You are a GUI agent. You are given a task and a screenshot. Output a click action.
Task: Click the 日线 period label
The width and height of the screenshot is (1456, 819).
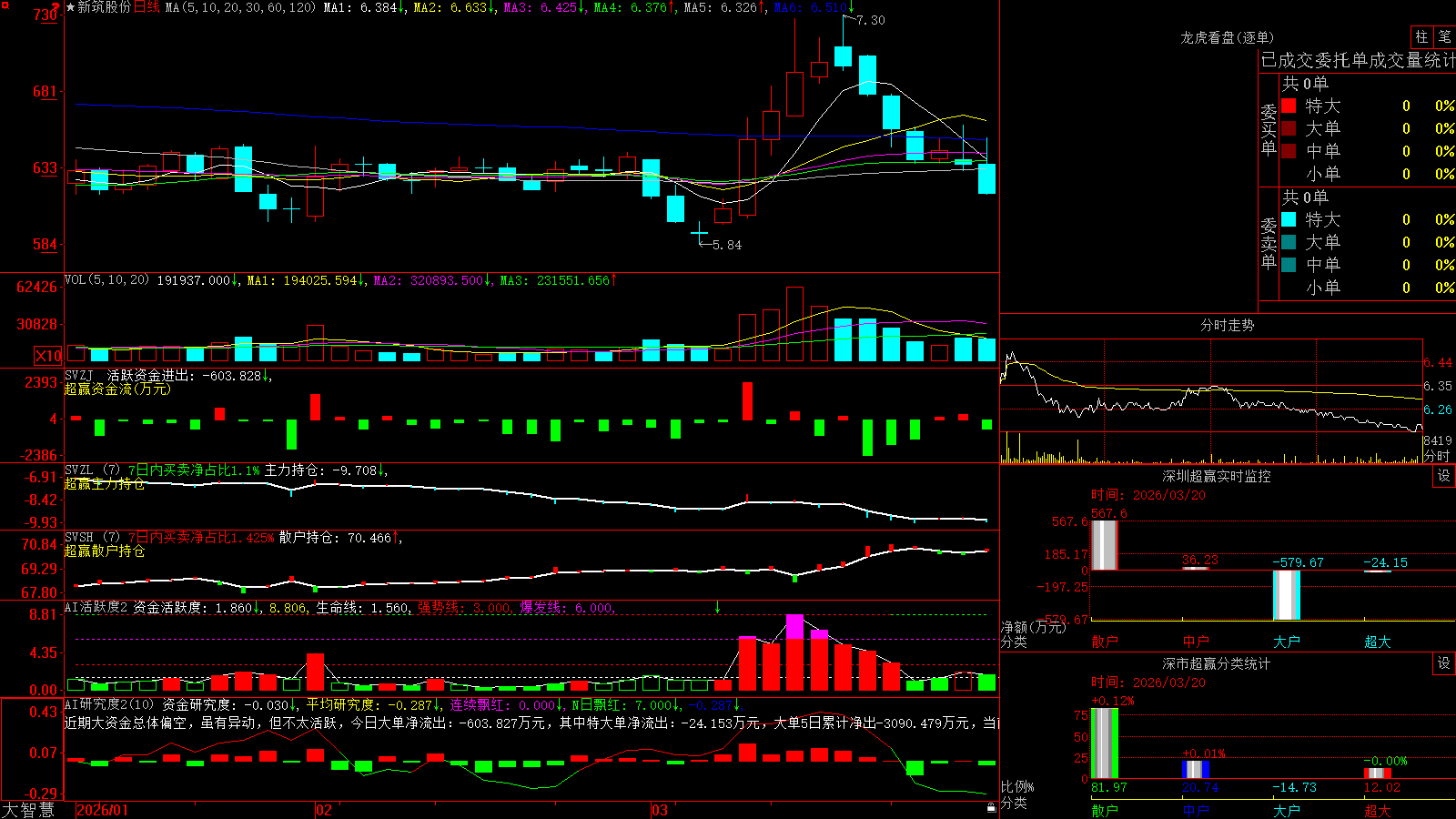tap(147, 7)
